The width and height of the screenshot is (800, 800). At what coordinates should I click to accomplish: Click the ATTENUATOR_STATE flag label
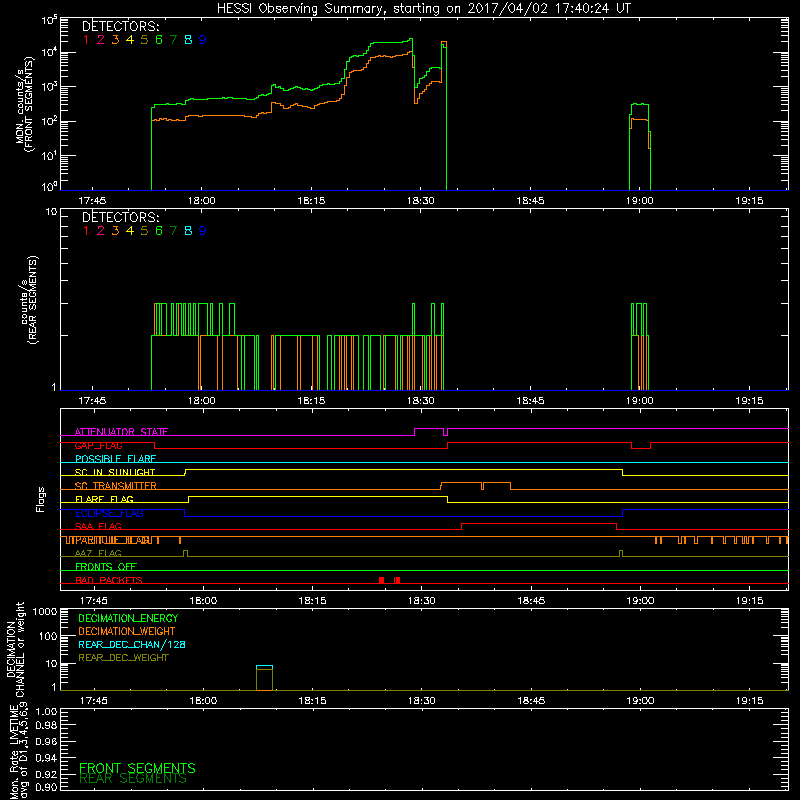(x=121, y=432)
